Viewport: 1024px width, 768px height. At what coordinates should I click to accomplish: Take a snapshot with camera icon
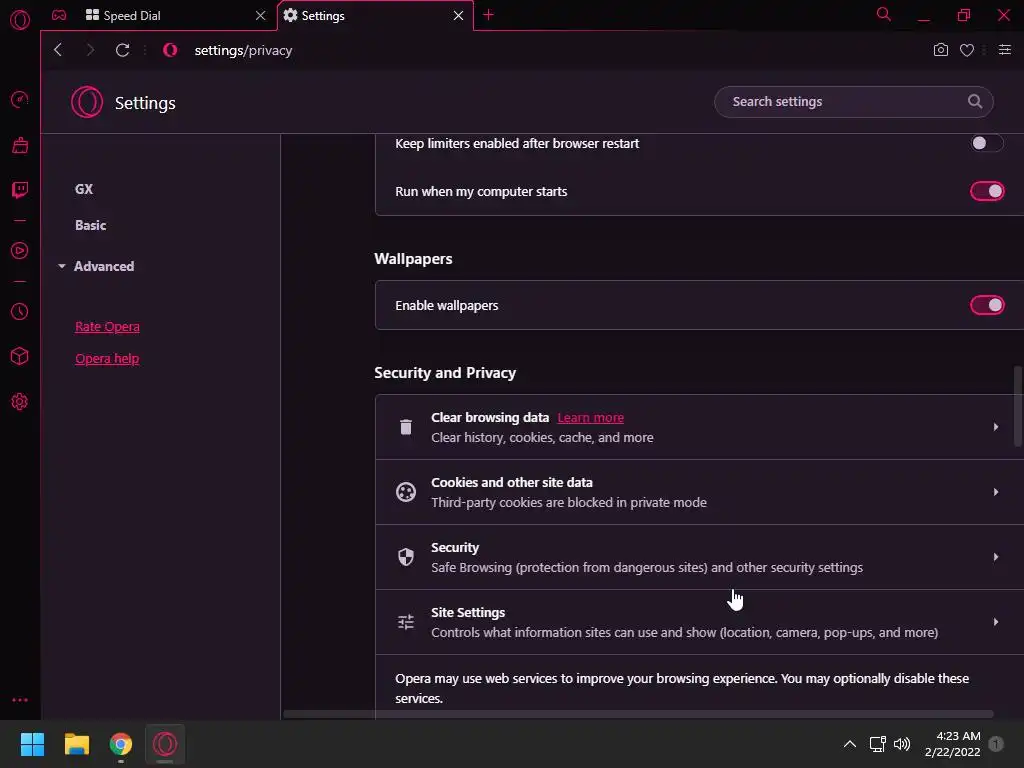pyautogui.click(x=940, y=50)
